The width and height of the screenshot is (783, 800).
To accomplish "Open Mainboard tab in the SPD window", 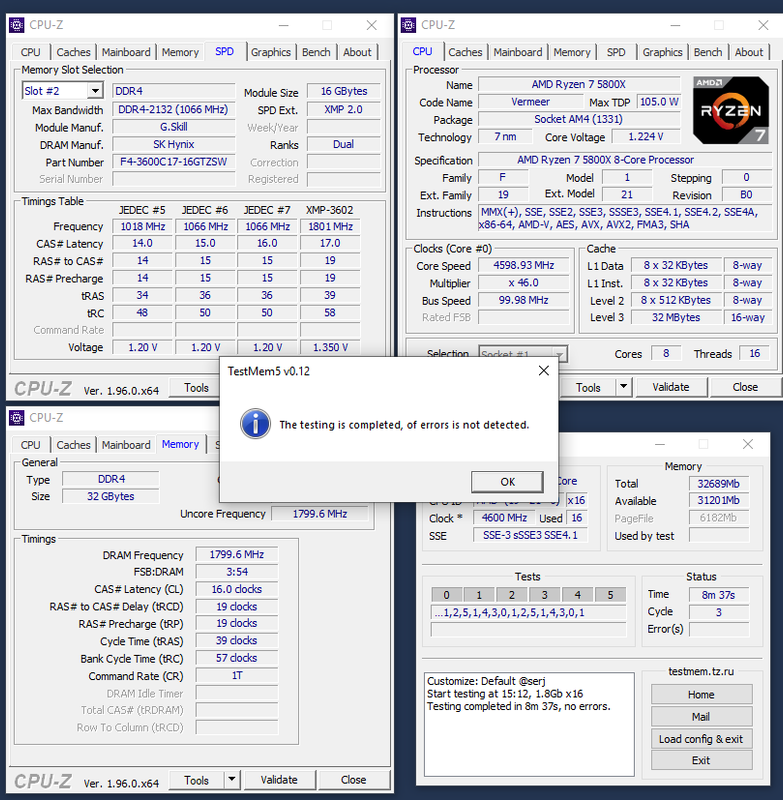I will click(126, 52).
